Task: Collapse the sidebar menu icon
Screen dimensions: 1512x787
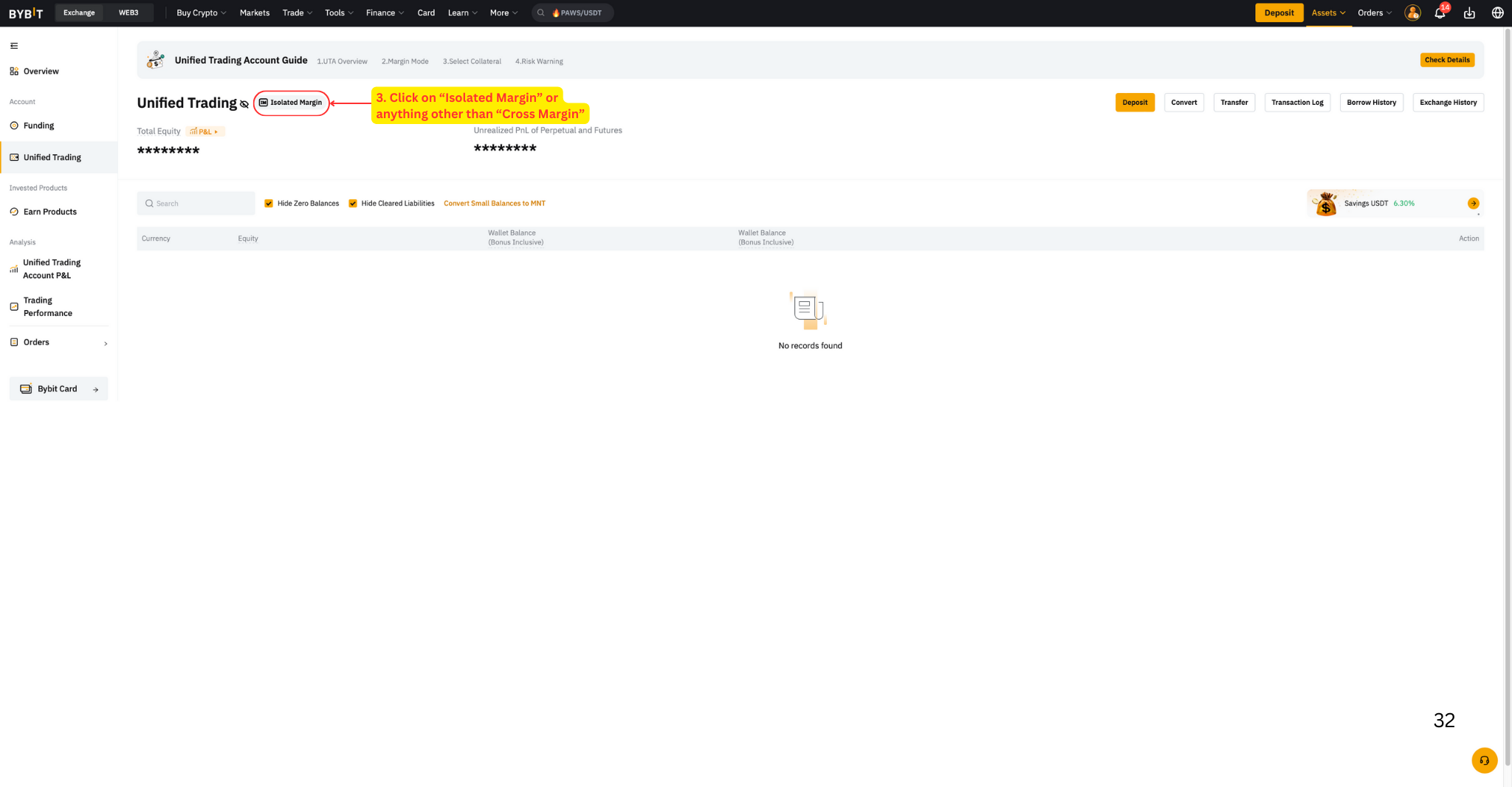Action: point(14,46)
